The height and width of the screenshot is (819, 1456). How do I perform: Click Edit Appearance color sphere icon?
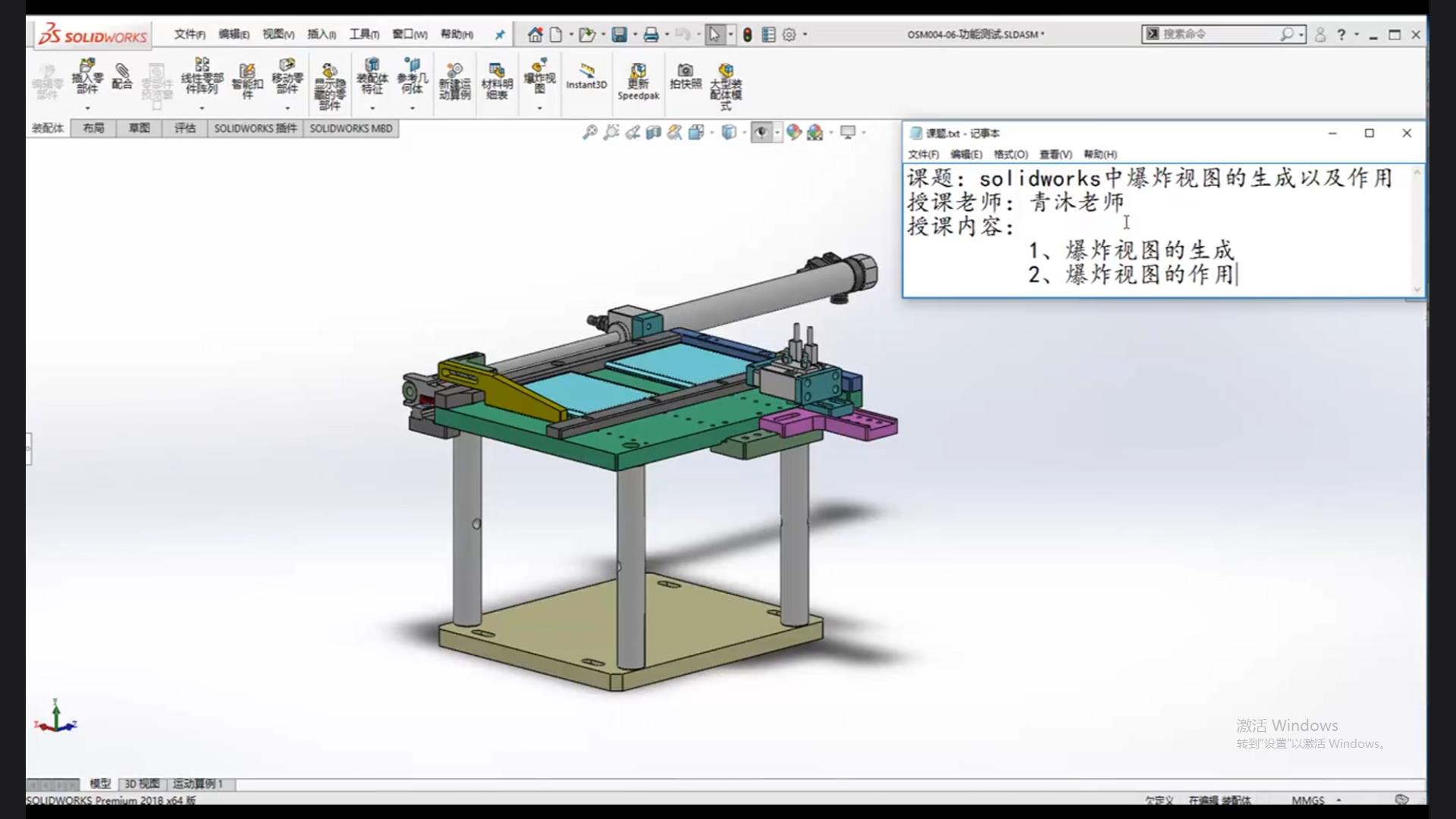coord(793,133)
